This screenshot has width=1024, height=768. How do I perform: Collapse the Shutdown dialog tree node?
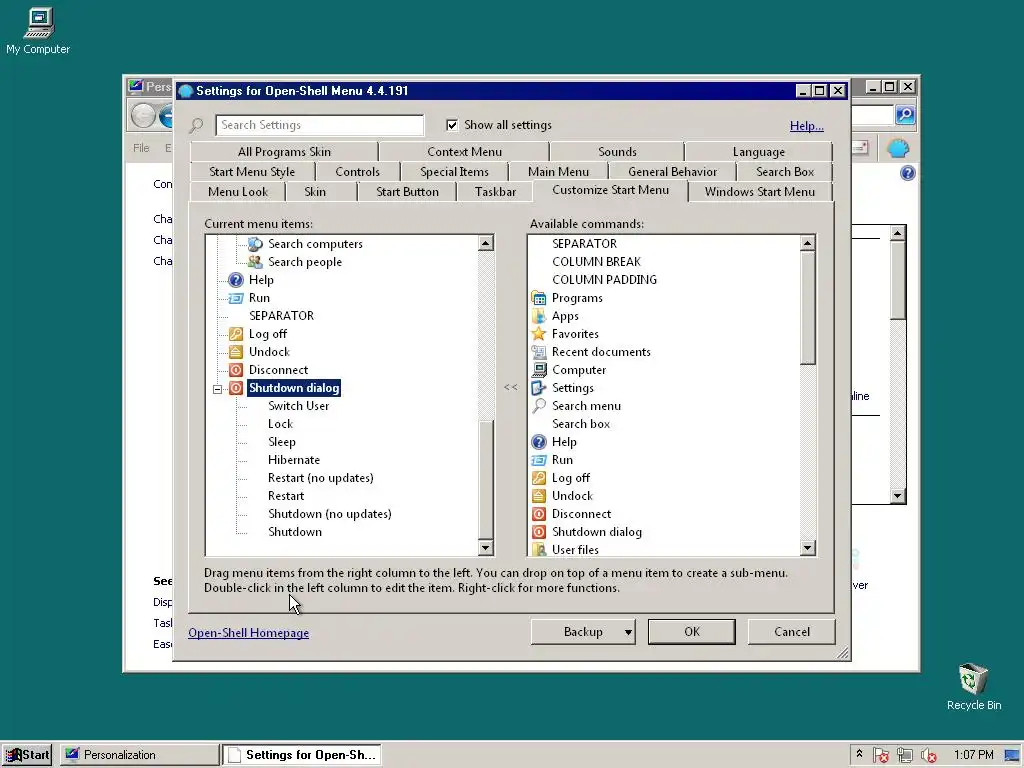click(x=217, y=389)
